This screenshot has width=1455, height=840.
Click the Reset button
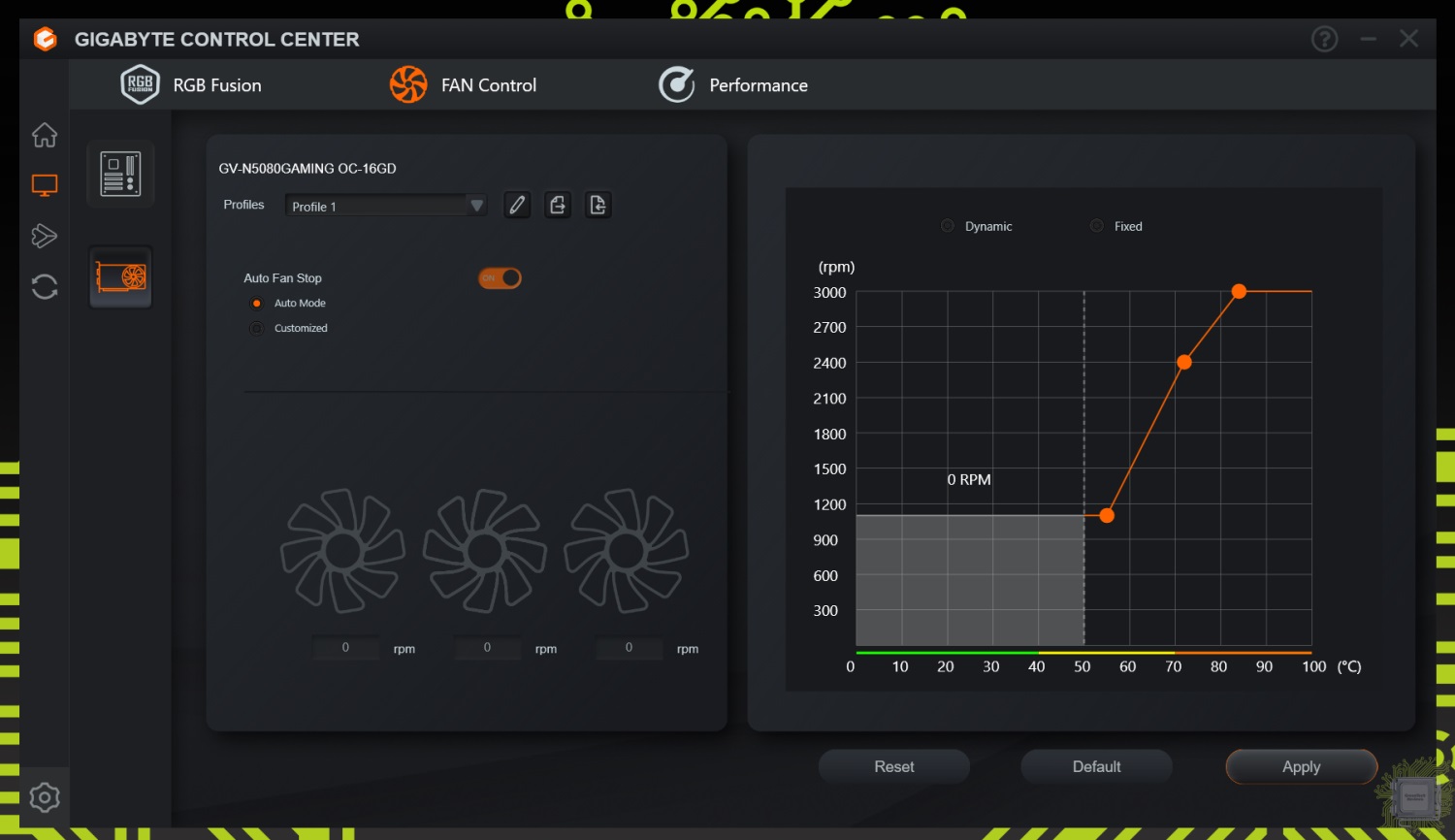tap(893, 766)
